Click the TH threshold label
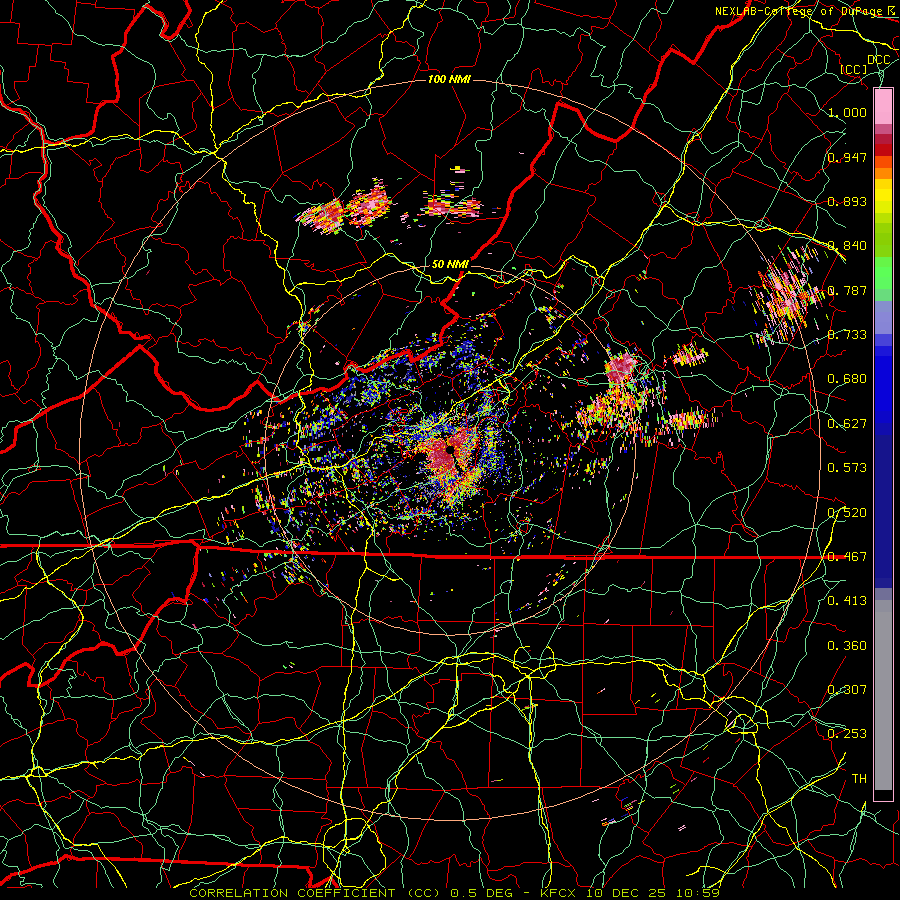 coord(859,779)
